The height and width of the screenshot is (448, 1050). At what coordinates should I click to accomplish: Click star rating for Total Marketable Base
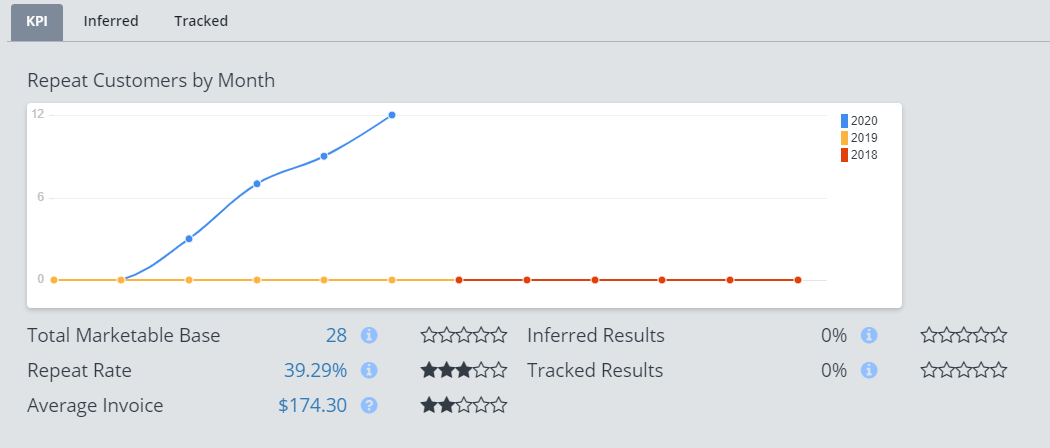(x=463, y=336)
